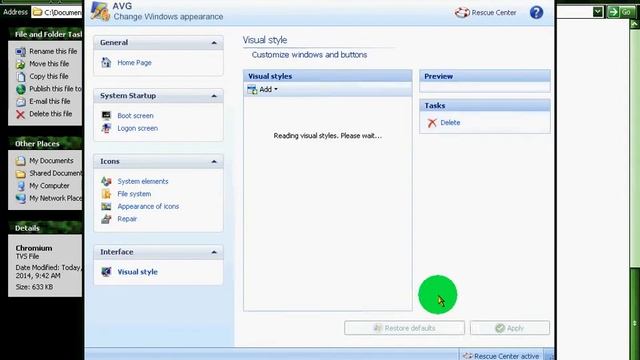Click Publish this file globe icon
This screenshot has width=640, height=360.
click(20, 89)
